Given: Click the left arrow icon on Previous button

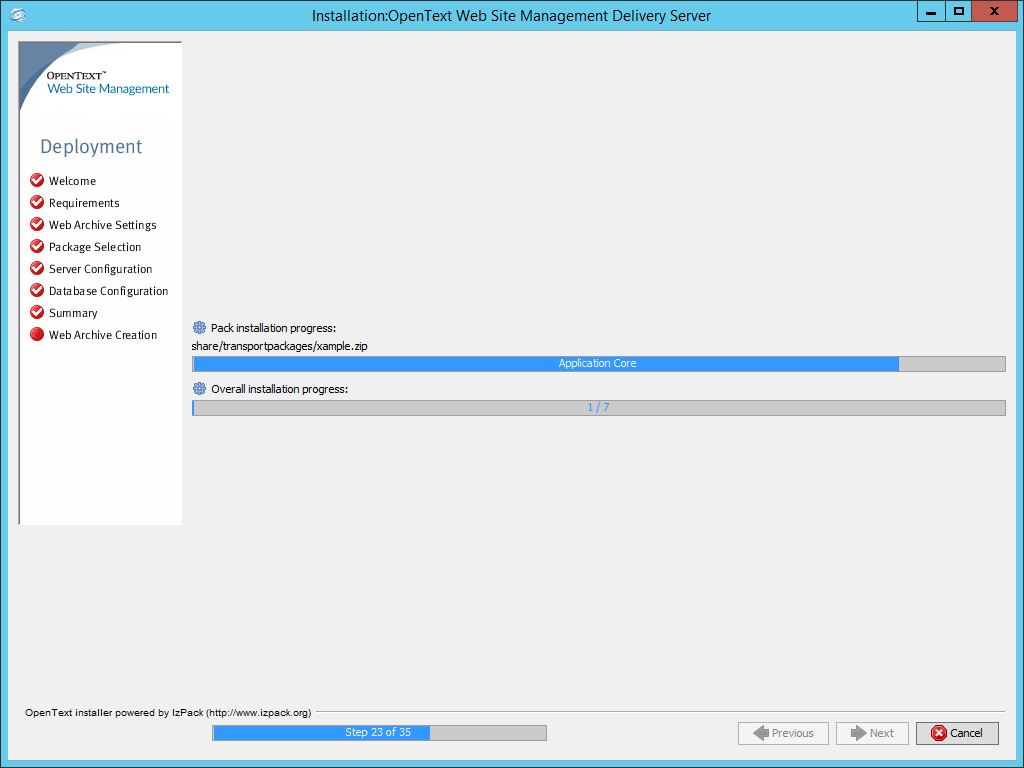Looking at the screenshot, I should 761,733.
